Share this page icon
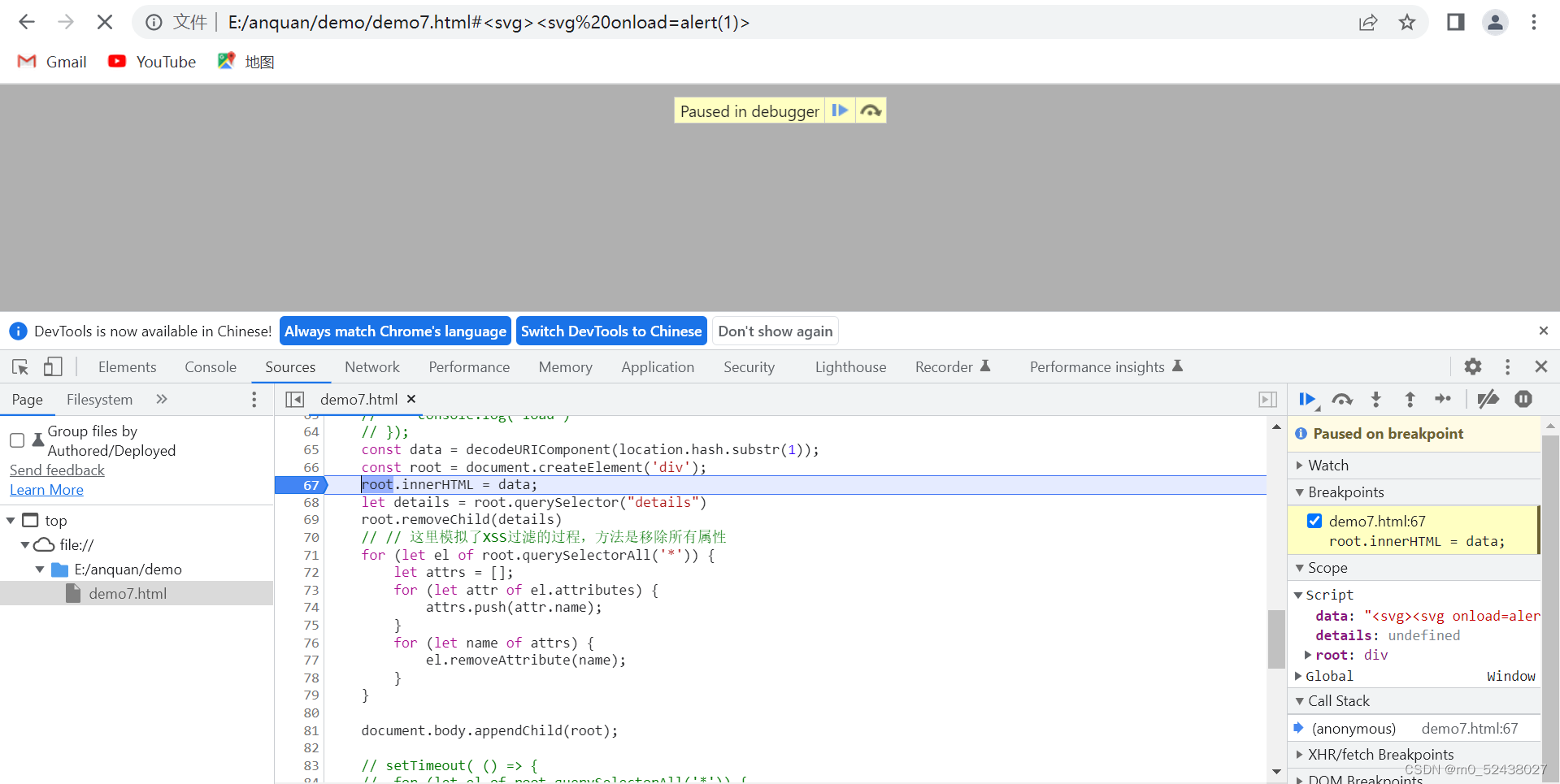The height and width of the screenshot is (784, 1560). (x=1368, y=22)
